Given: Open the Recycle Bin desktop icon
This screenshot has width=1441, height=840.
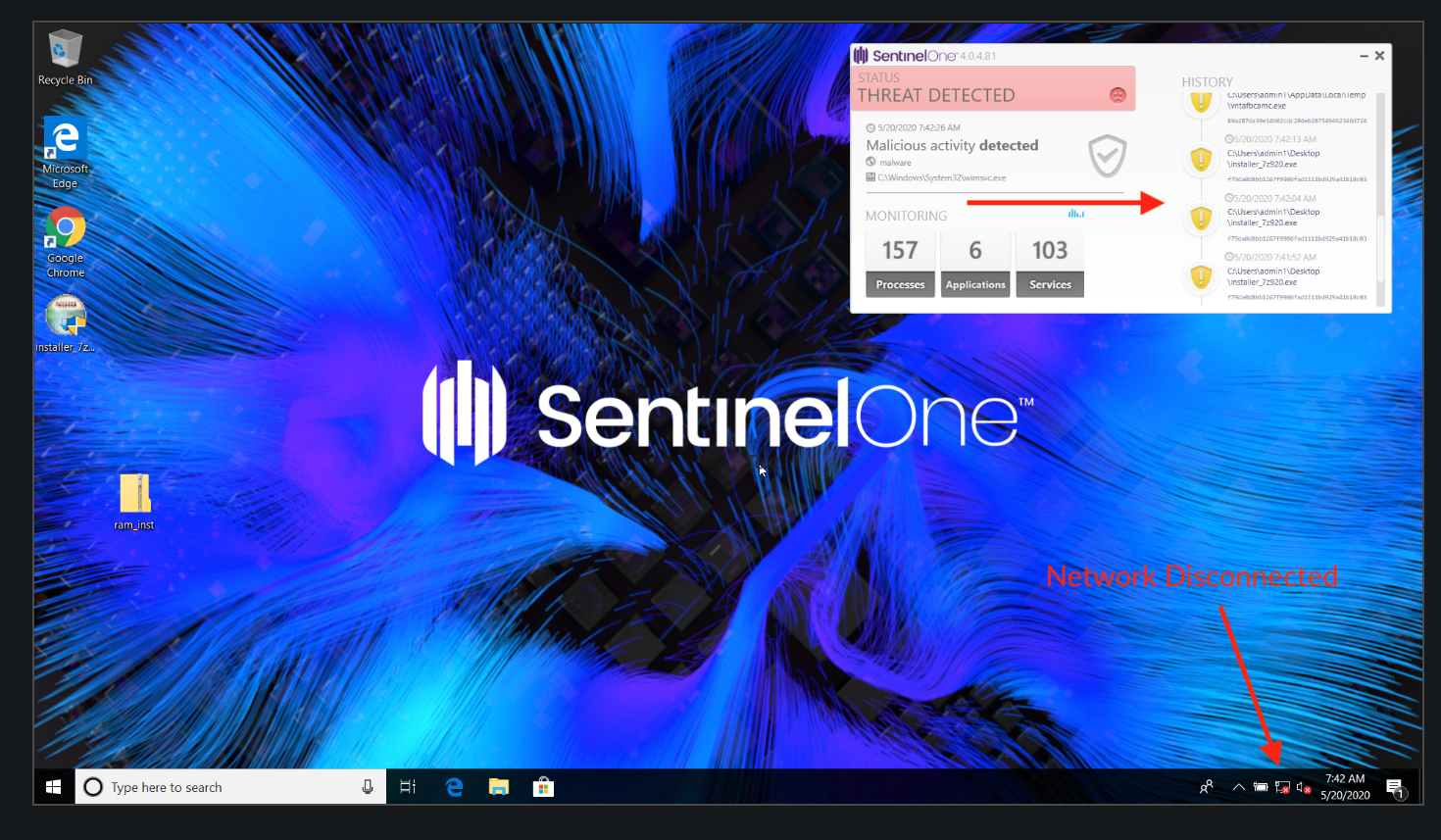Looking at the screenshot, I should tap(65, 57).
